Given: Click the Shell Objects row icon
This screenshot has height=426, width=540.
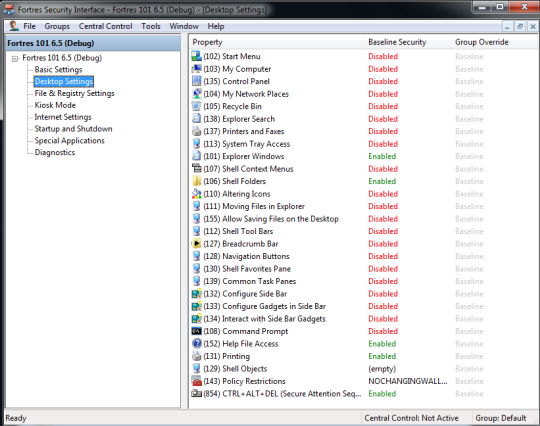Looking at the screenshot, I should pos(196,368).
